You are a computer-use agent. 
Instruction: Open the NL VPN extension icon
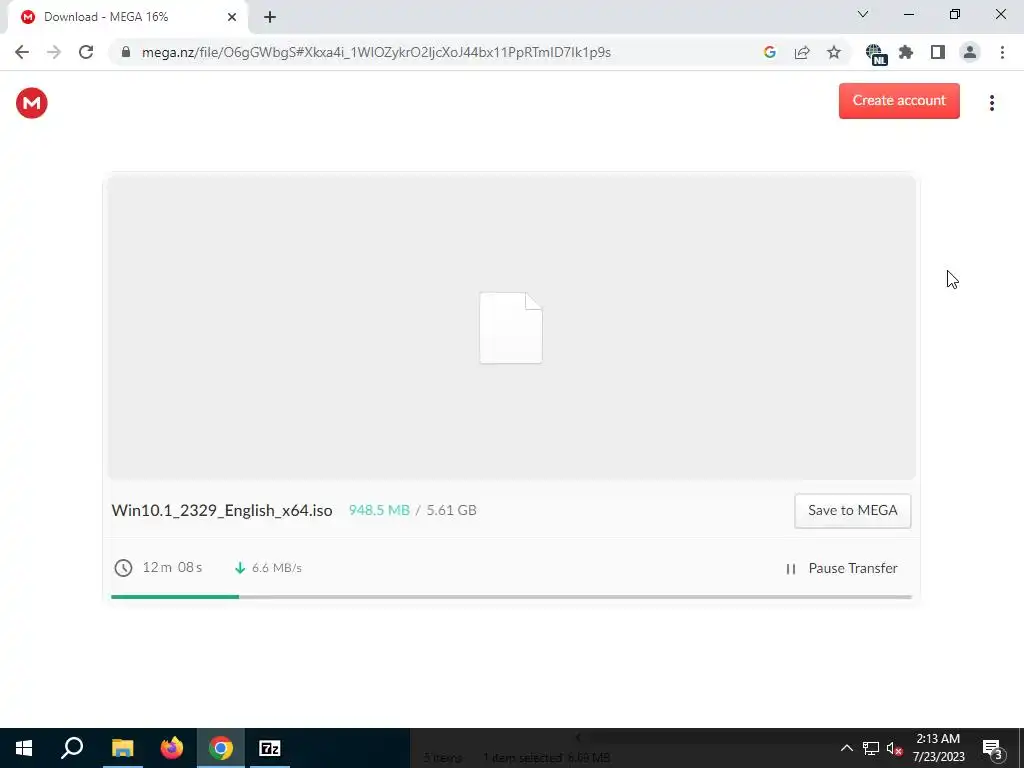click(x=875, y=54)
